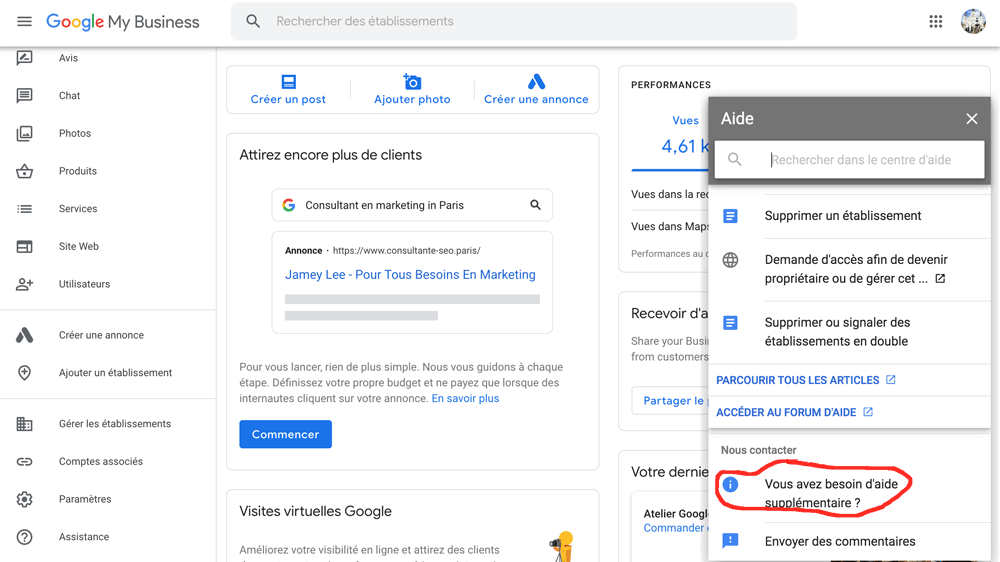This screenshot has height=562, width=1000.
Task: Click the Commencer button
Action: click(285, 434)
